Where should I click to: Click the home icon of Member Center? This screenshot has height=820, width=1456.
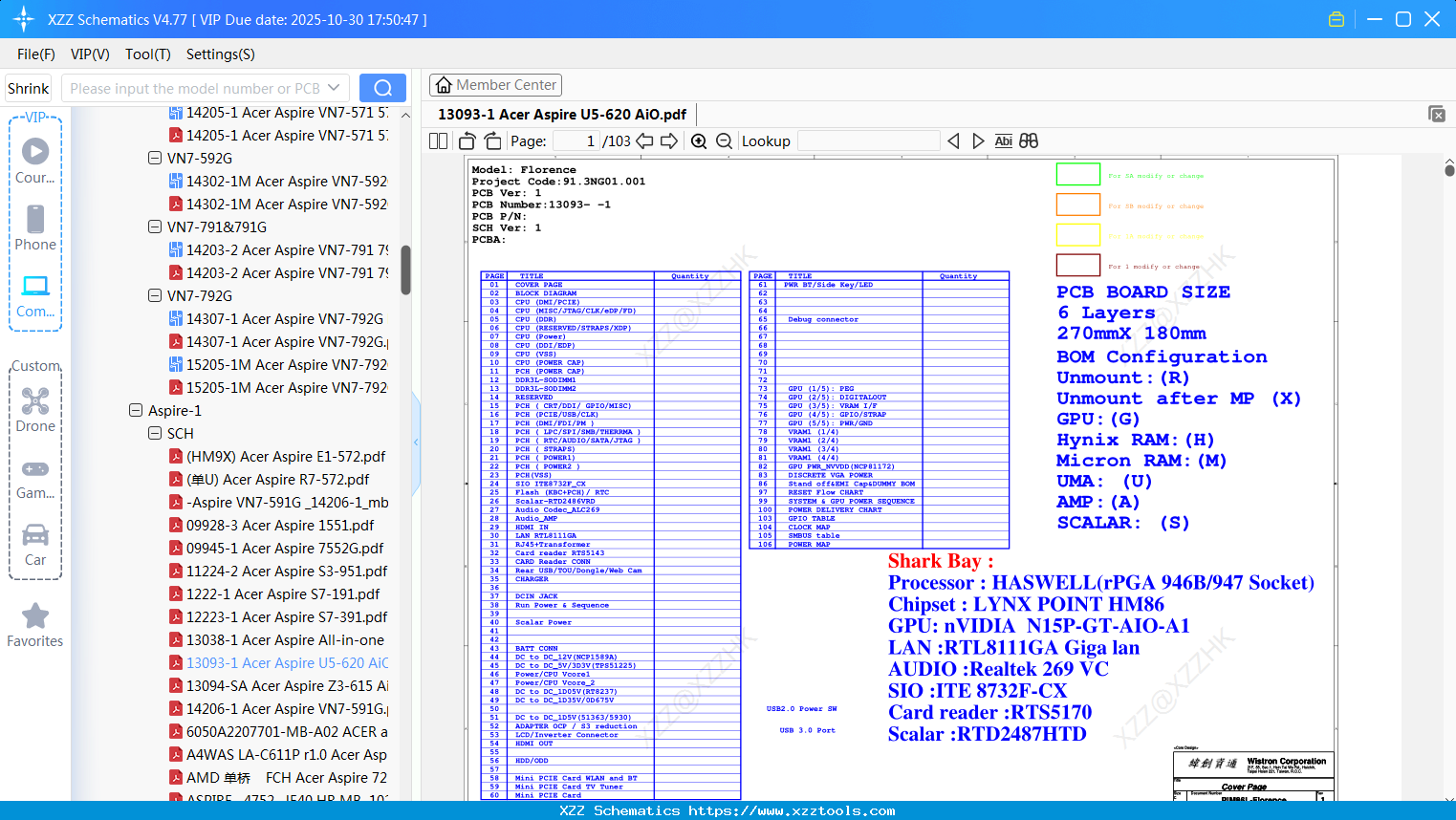[x=444, y=85]
